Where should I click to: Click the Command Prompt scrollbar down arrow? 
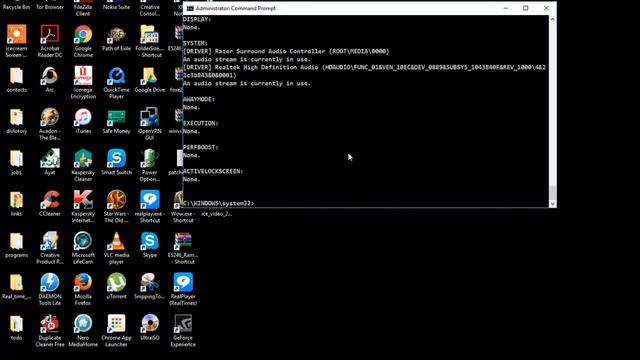pyautogui.click(x=553, y=204)
